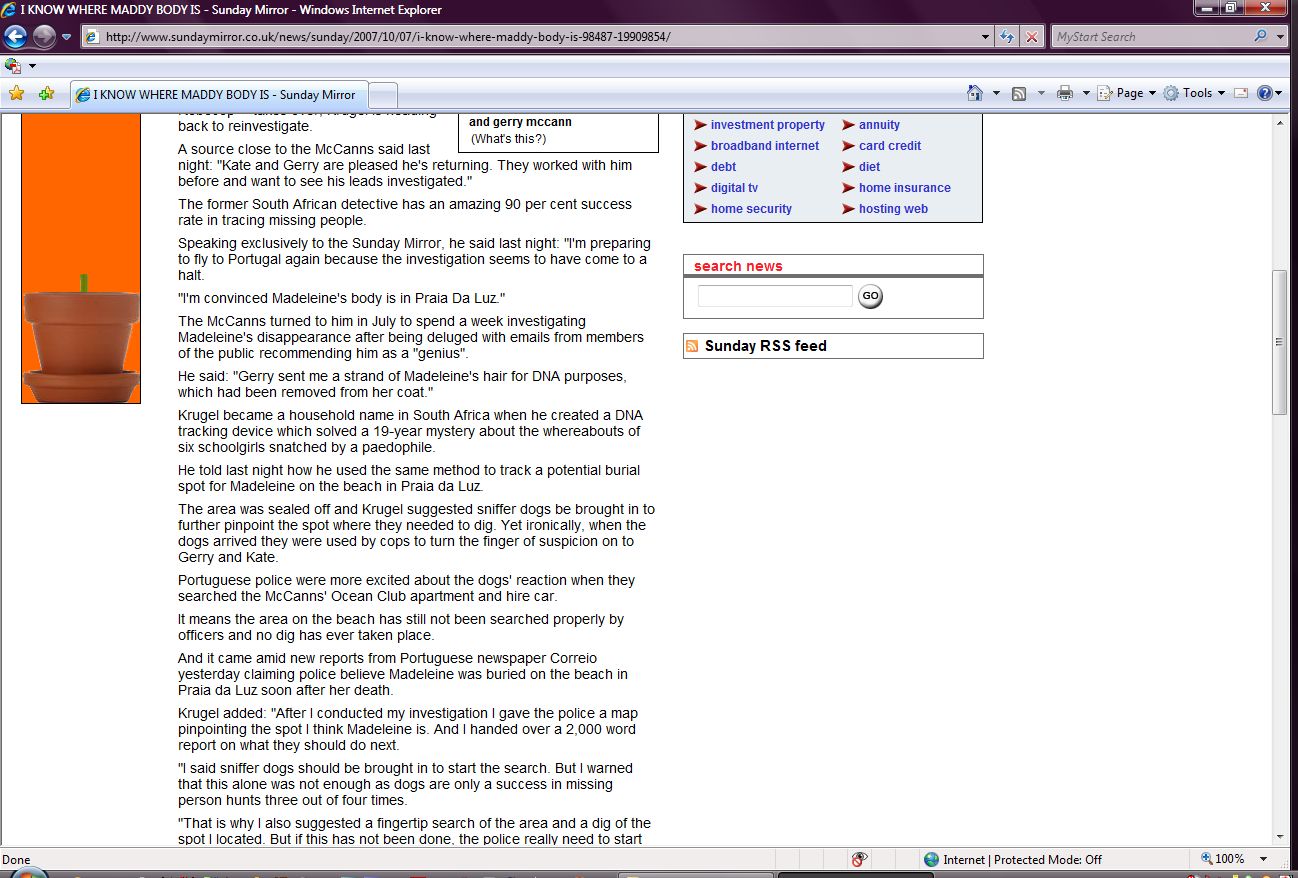This screenshot has height=878, width=1298.
Task: Click the Refresh page icon
Action: [1008, 37]
